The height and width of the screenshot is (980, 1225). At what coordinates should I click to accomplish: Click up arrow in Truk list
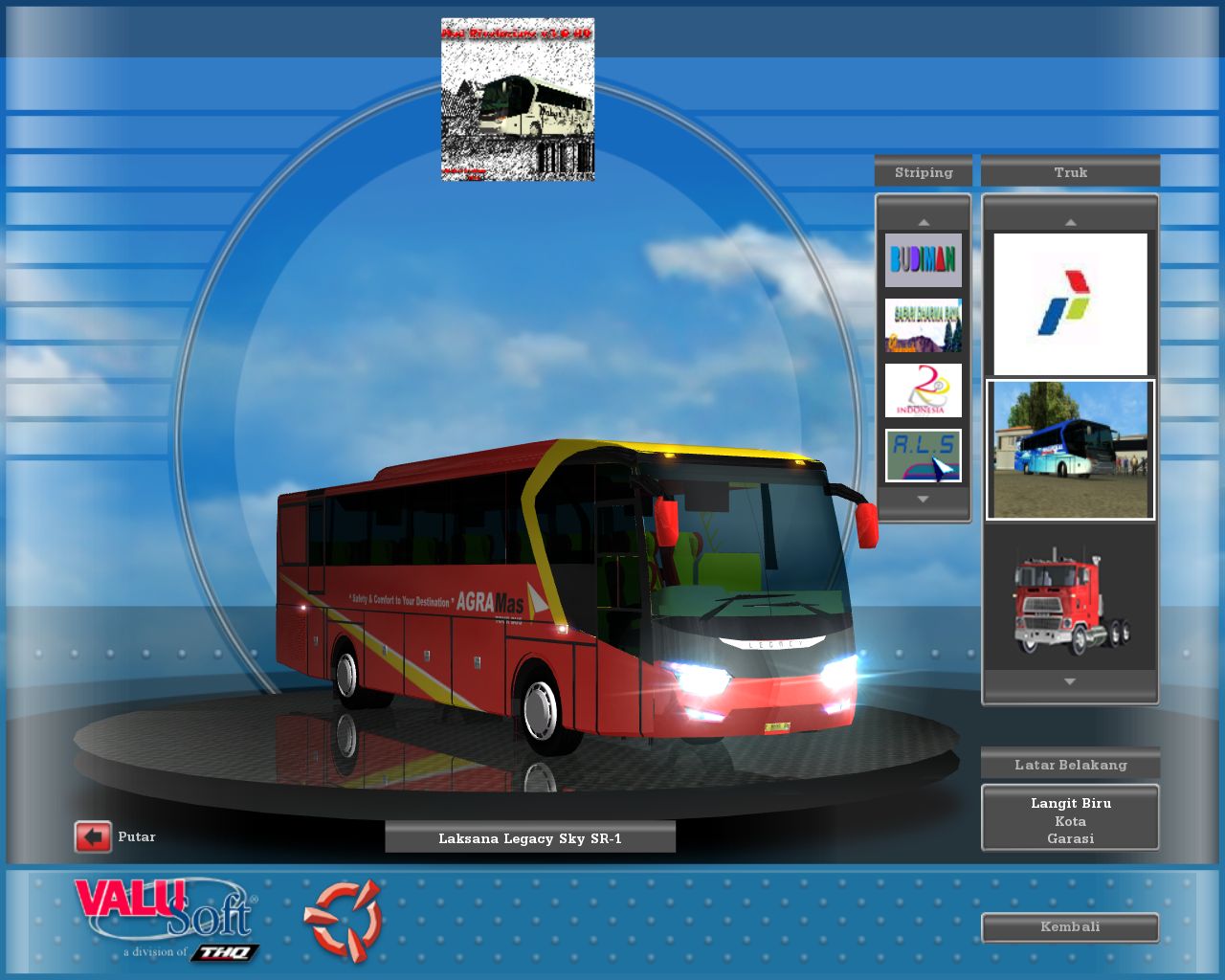point(1070,221)
